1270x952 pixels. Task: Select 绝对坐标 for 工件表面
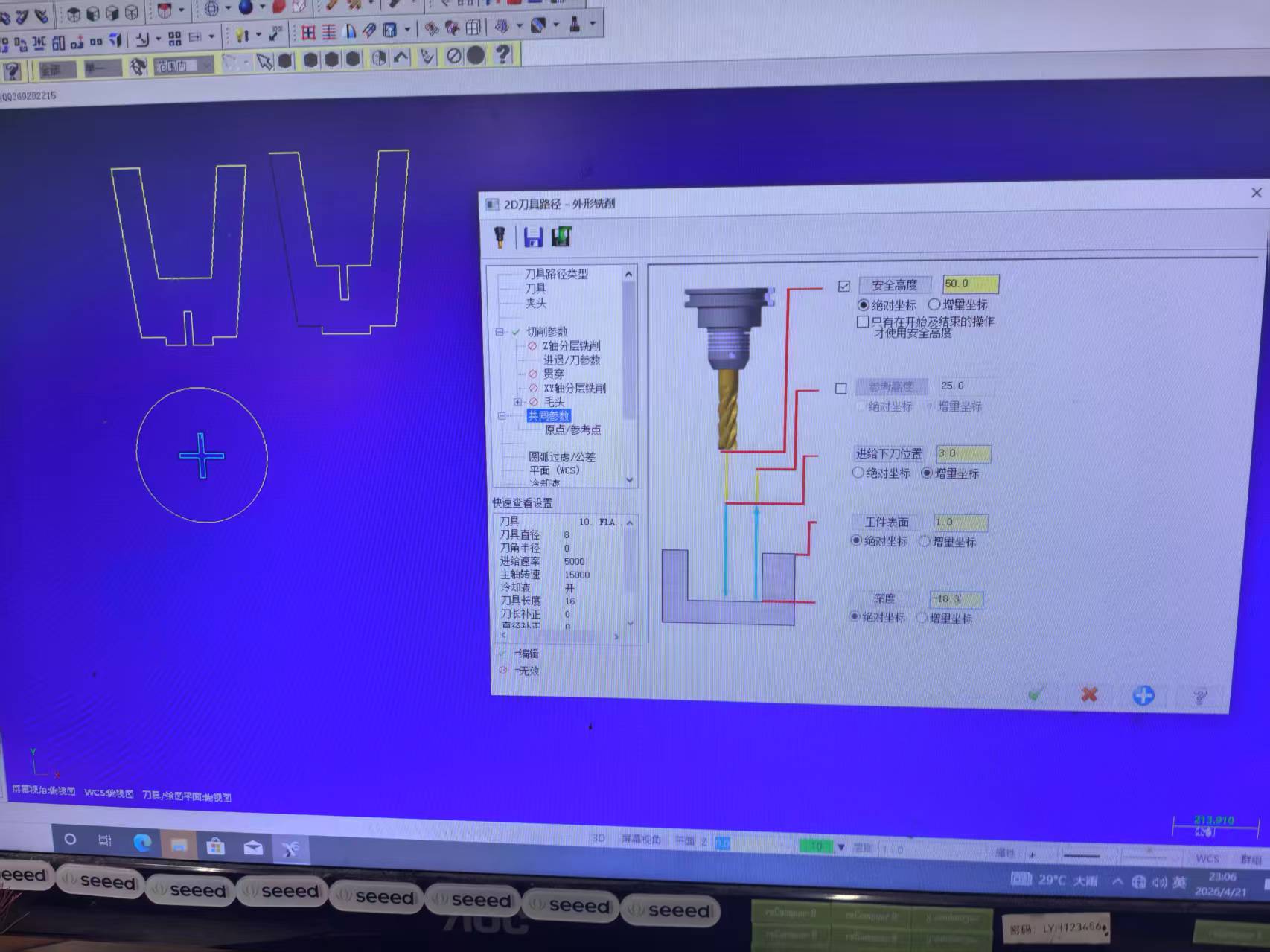pos(856,540)
